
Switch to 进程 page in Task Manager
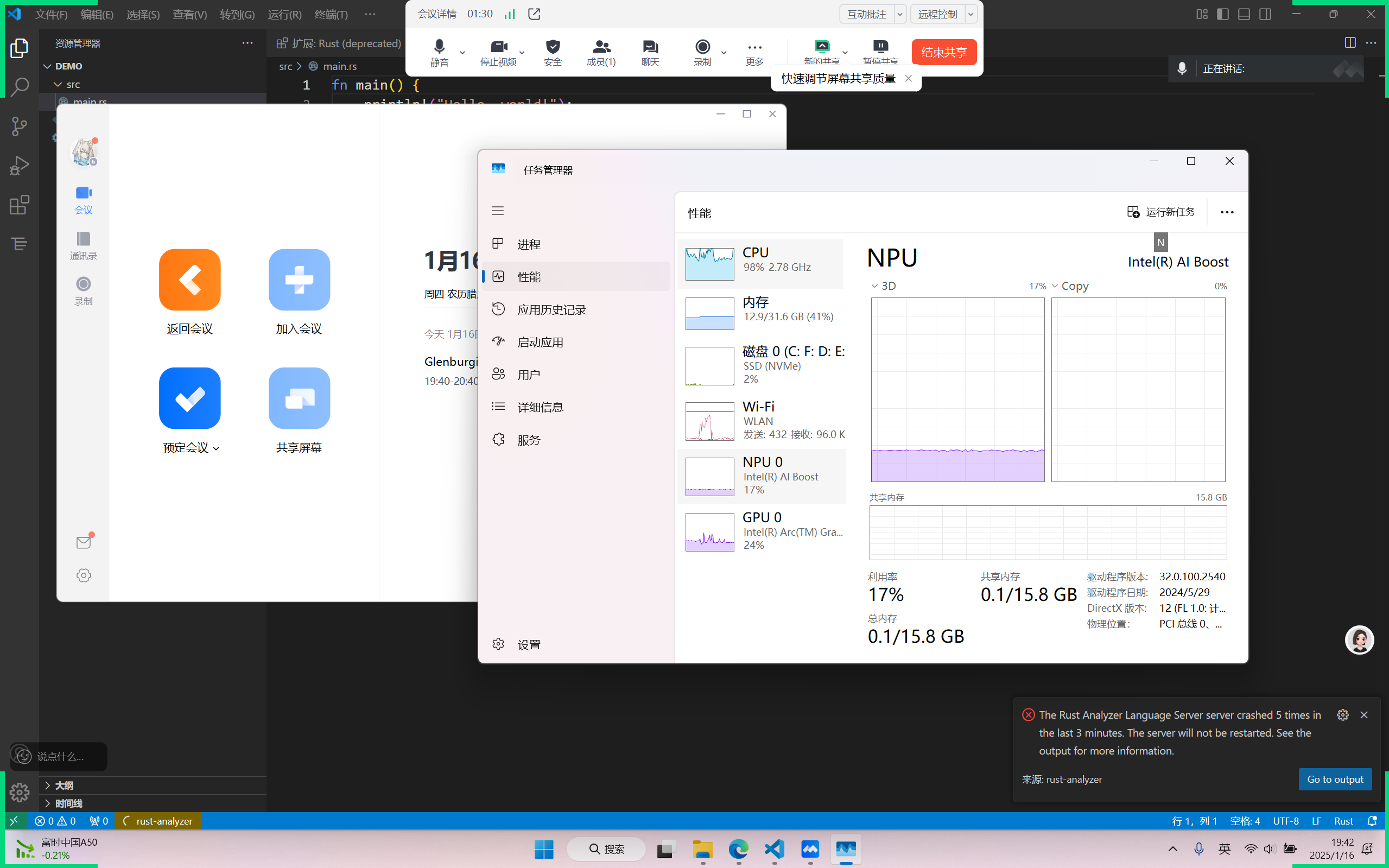pos(529,243)
